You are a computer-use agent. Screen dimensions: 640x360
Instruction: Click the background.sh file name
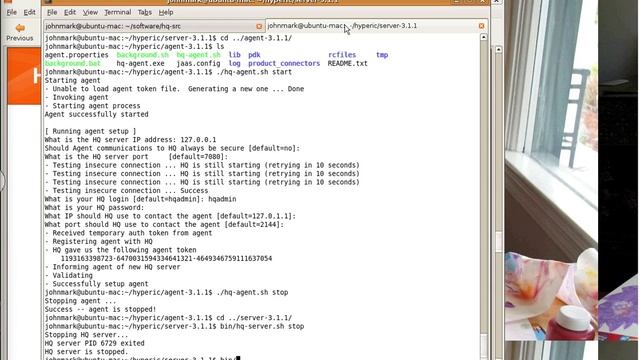[x=142, y=55]
